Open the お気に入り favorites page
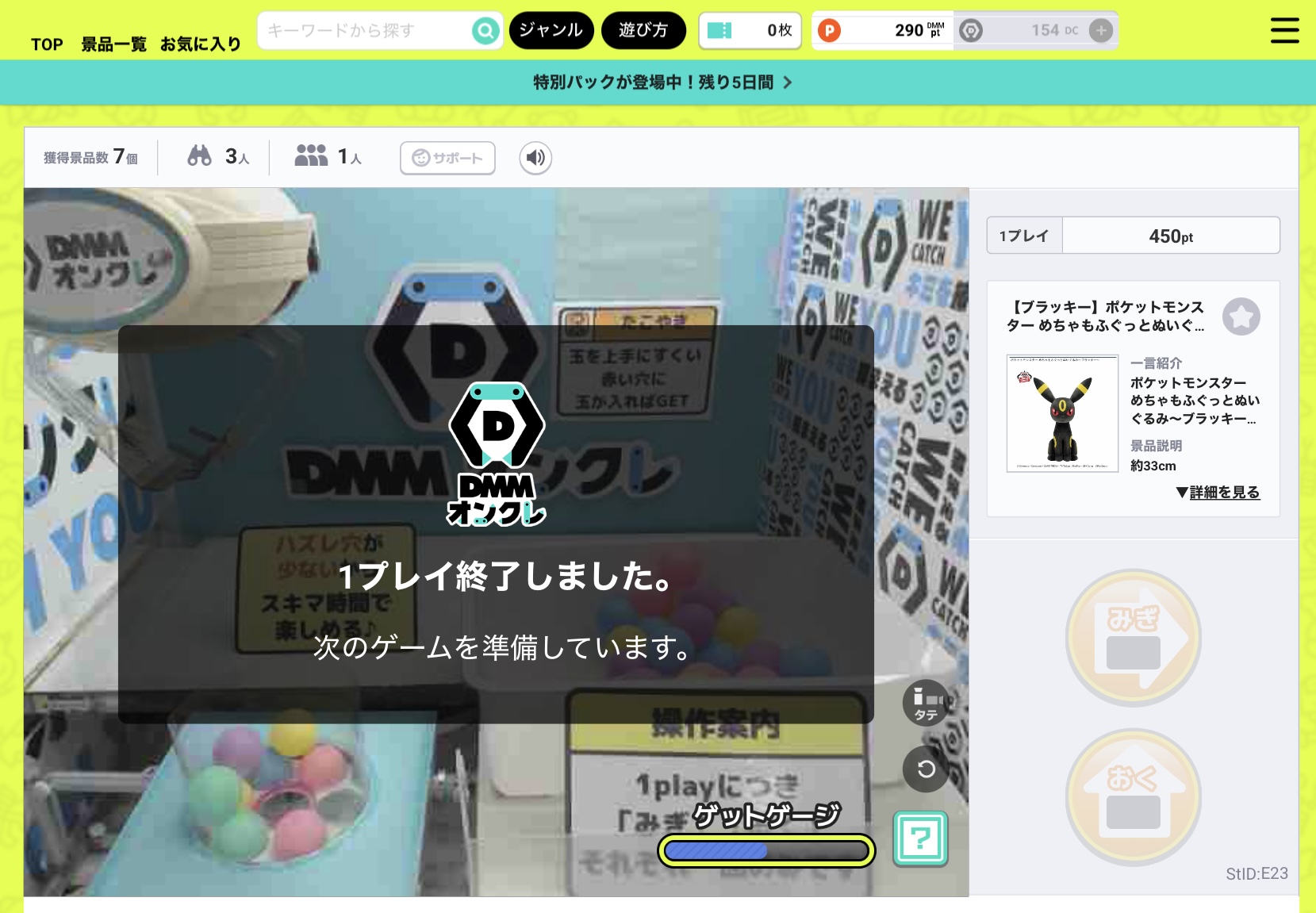 point(201,44)
